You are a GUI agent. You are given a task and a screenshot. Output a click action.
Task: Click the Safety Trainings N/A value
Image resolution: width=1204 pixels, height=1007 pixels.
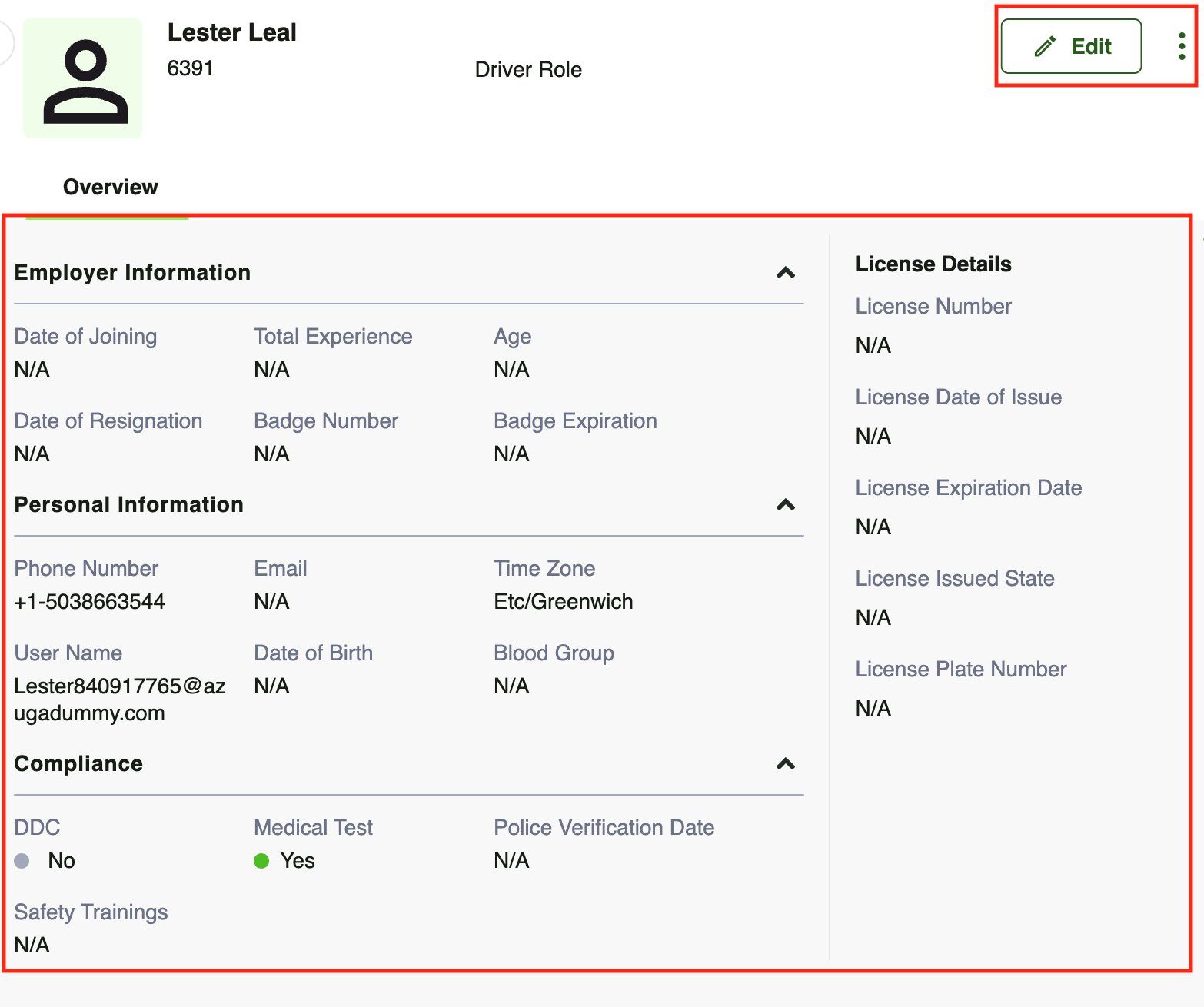click(x=32, y=946)
